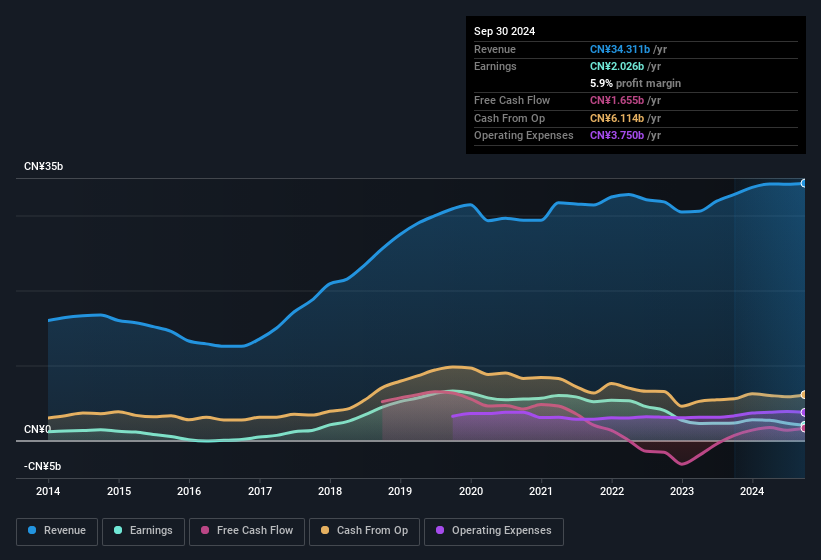Click the CN¥35b y-axis label

coord(43,166)
